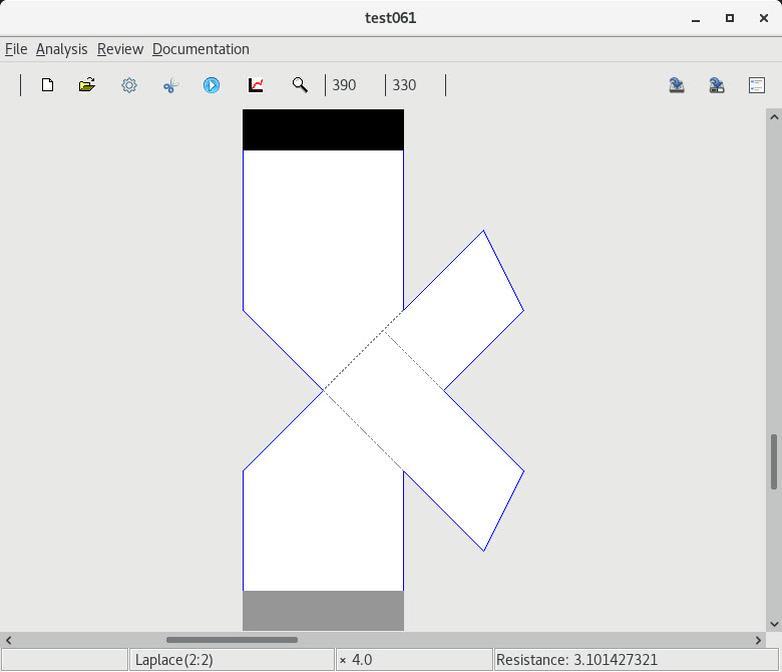Open the properties list panel icon
The image size is (782, 672).
[x=757, y=85]
